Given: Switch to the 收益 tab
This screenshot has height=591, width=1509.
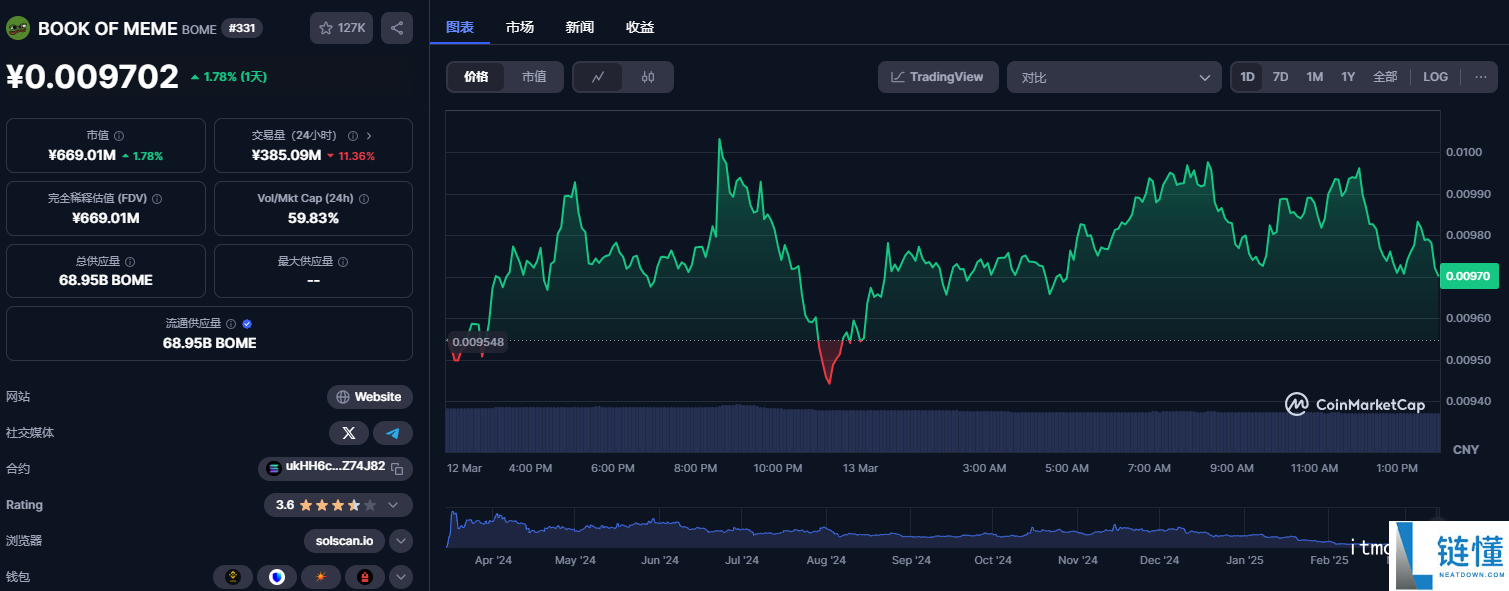Looking at the screenshot, I should [x=640, y=27].
